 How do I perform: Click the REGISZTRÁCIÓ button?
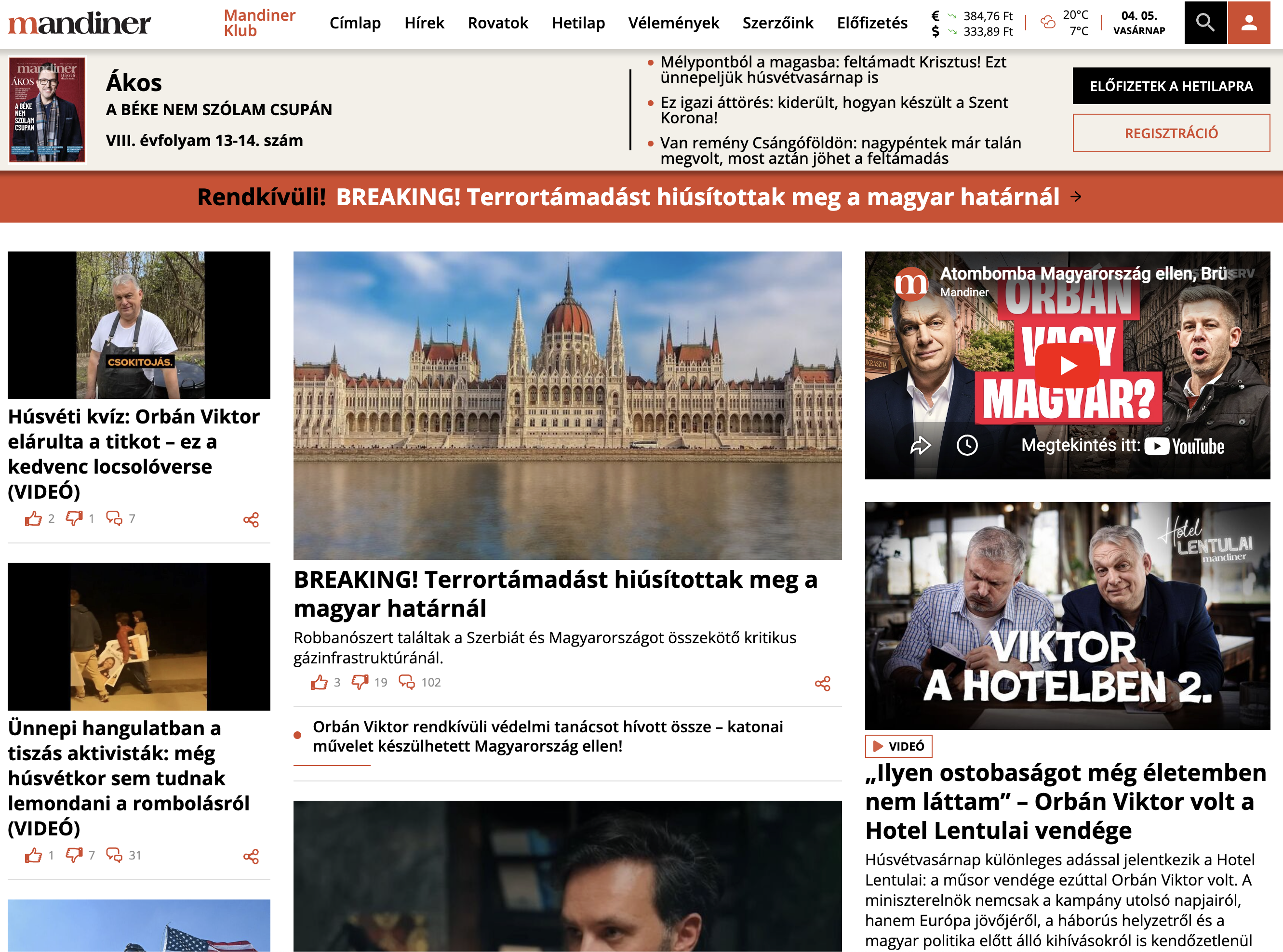[1171, 133]
